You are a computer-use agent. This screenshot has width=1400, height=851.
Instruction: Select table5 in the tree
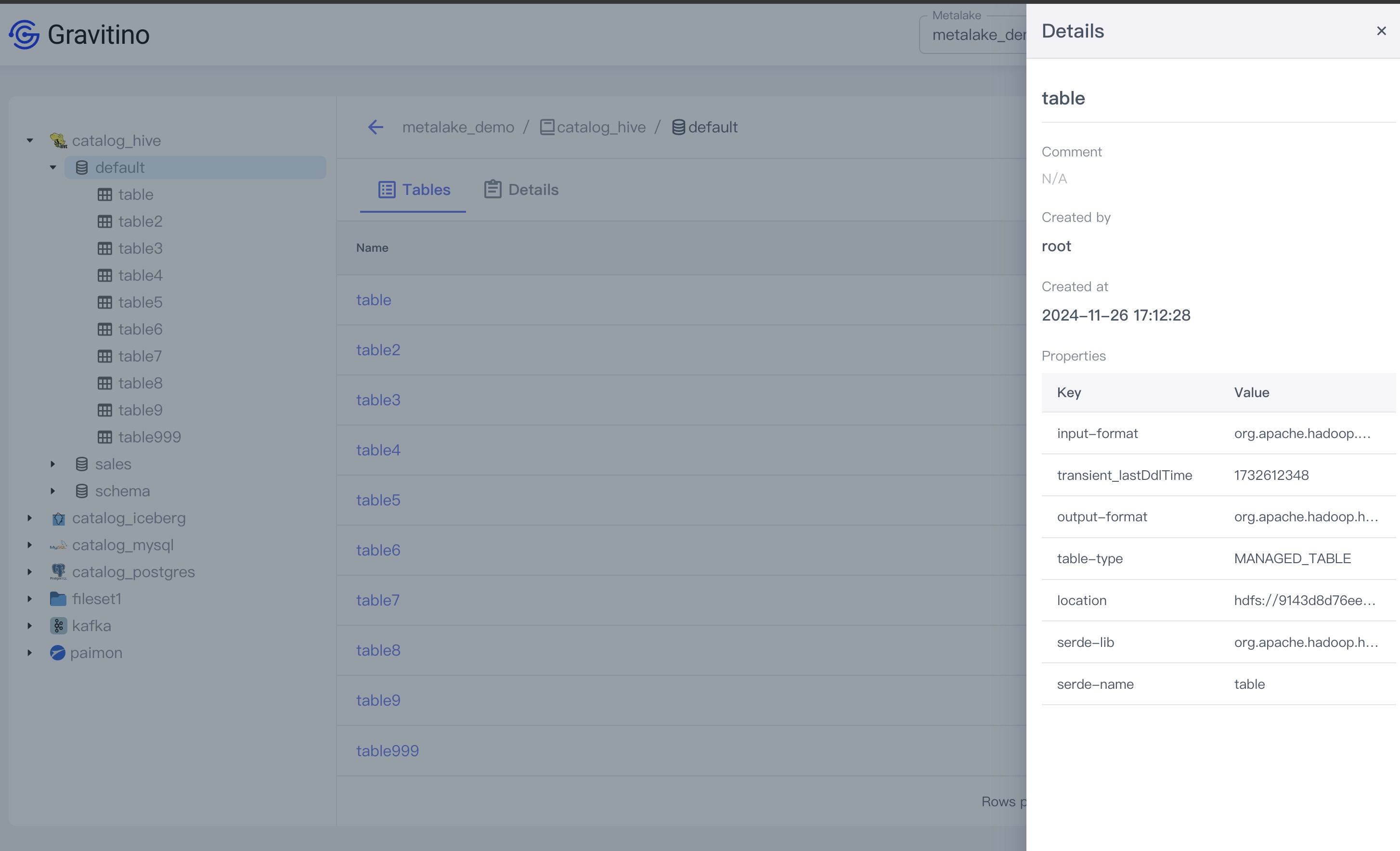tap(140, 302)
